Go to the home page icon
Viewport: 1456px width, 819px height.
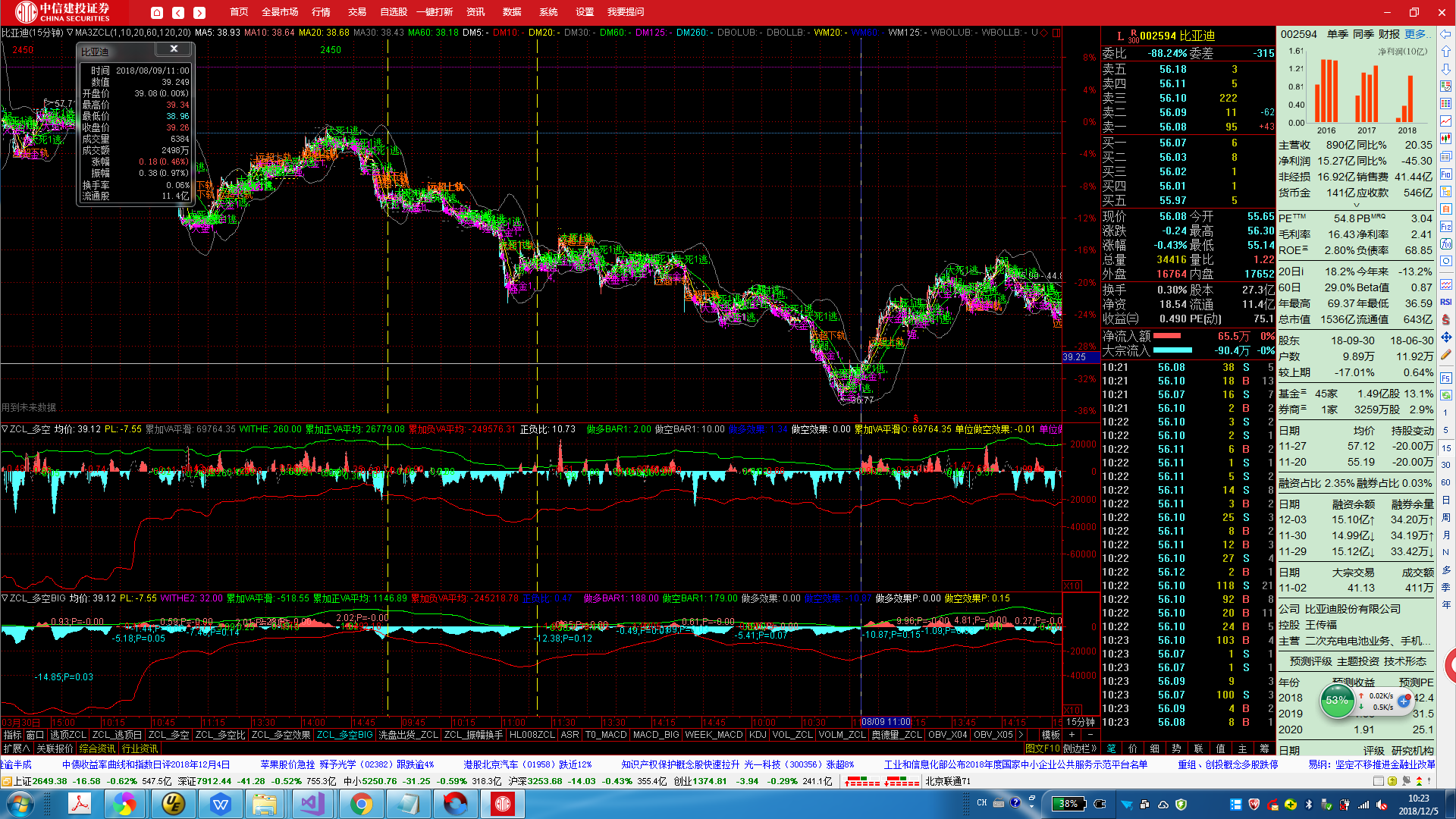tap(157, 12)
